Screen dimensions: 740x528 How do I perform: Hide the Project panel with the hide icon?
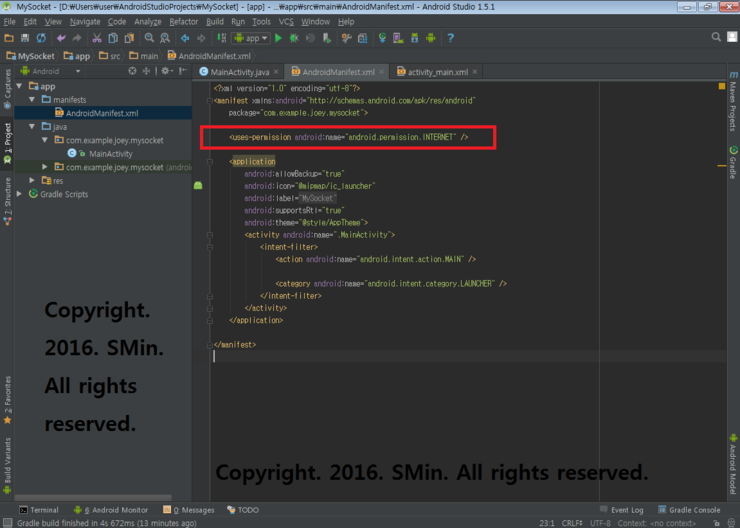[x=183, y=71]
